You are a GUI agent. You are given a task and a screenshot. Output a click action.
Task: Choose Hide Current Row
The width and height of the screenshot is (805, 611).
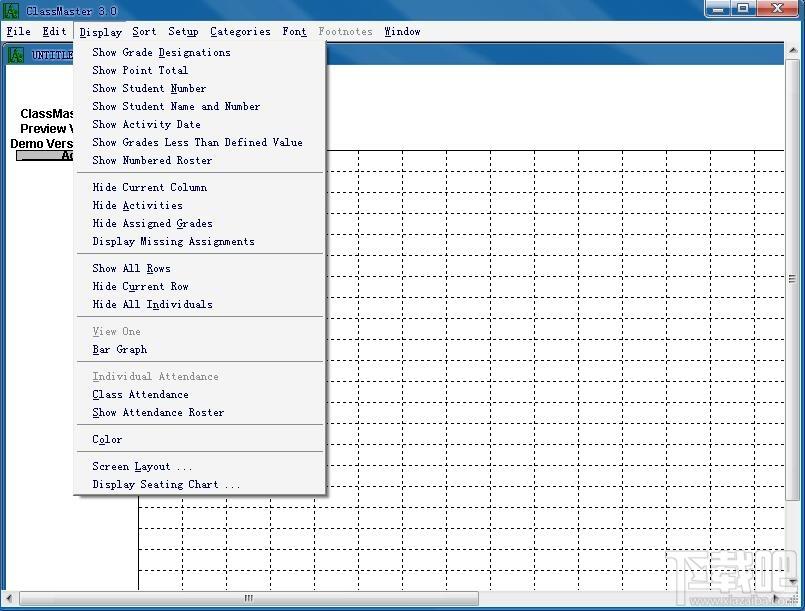pos(200,287)
